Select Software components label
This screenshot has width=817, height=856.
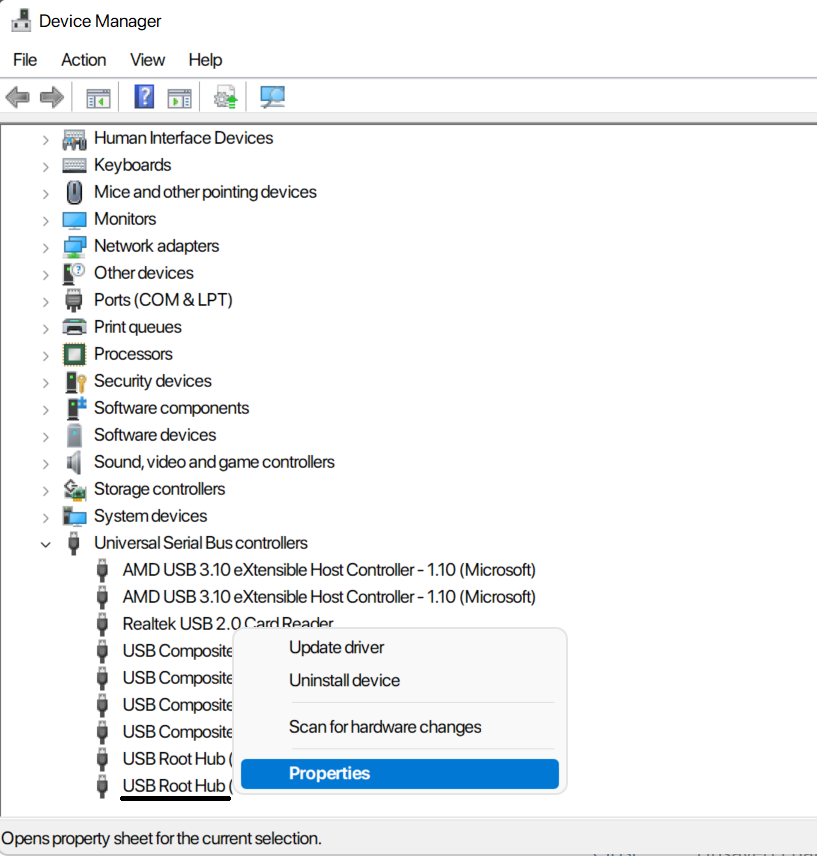(171, 408)
